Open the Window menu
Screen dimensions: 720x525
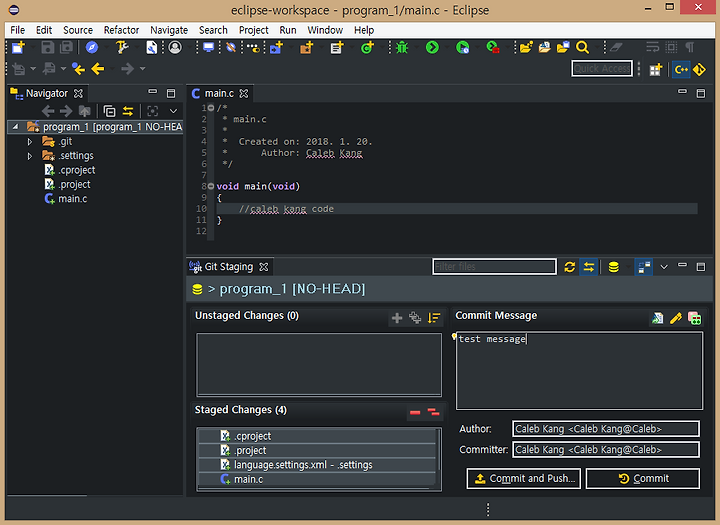click(325, 30)
